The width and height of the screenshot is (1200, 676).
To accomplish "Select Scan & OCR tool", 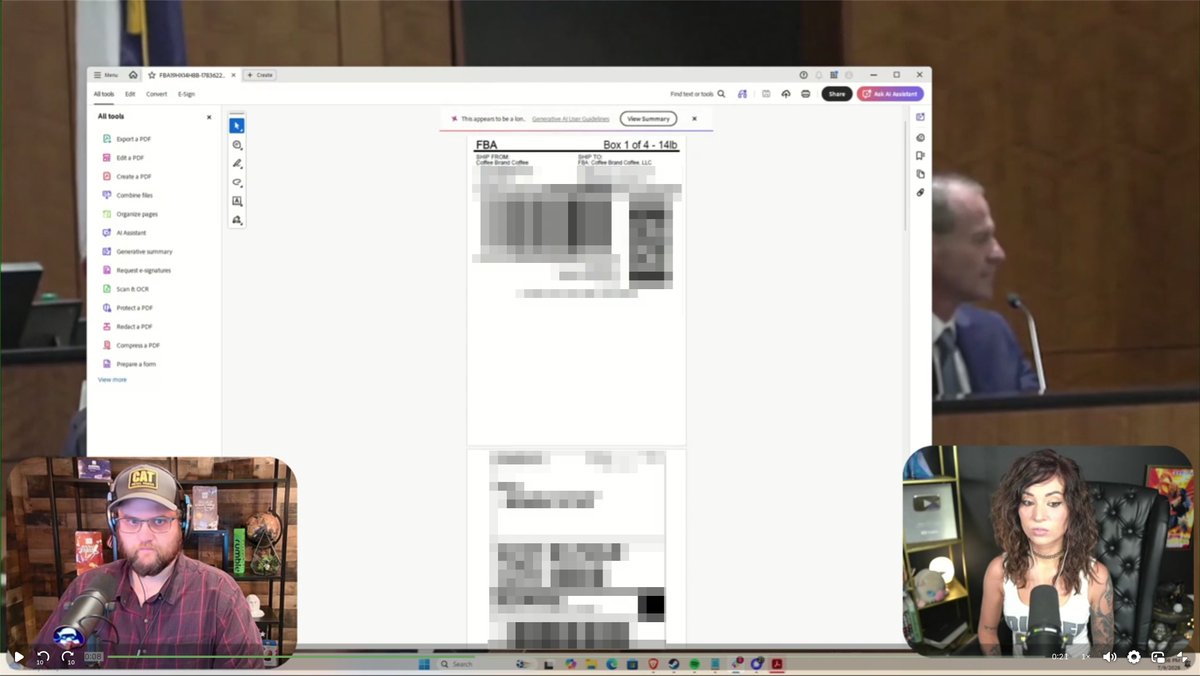I will (125, 289).
